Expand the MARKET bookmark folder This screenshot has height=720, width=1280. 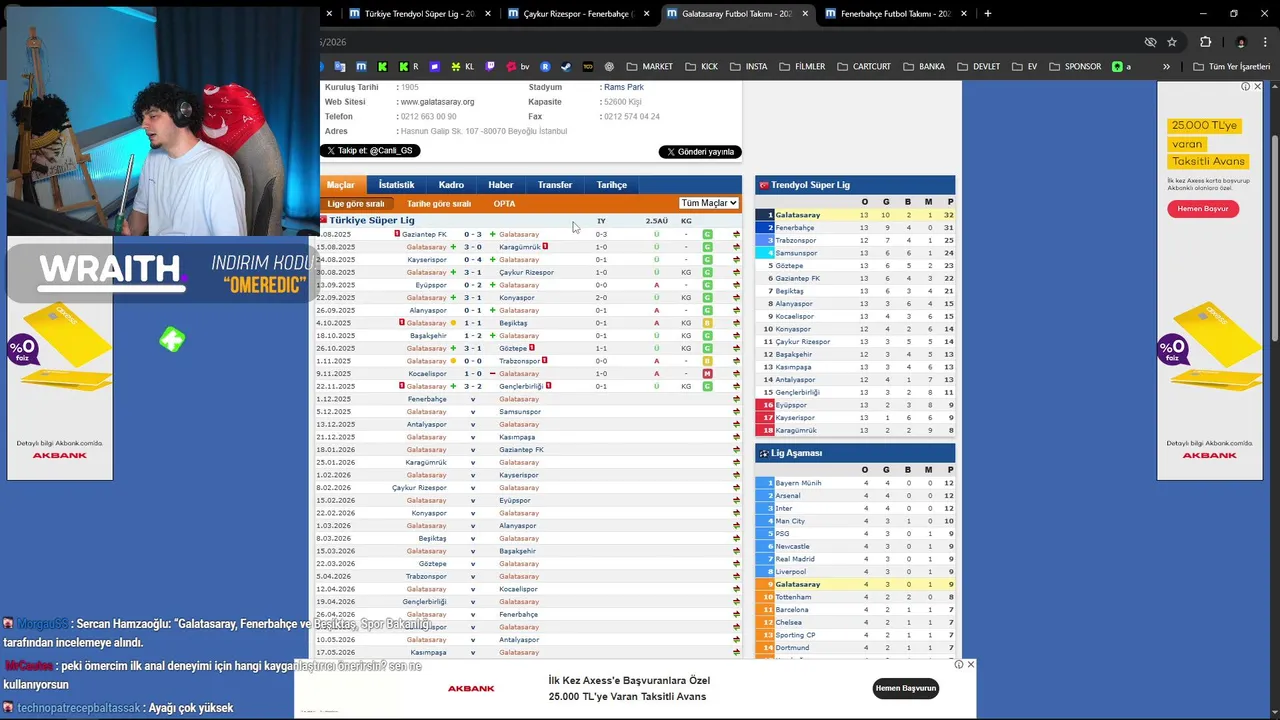click(x=650, y=67)
